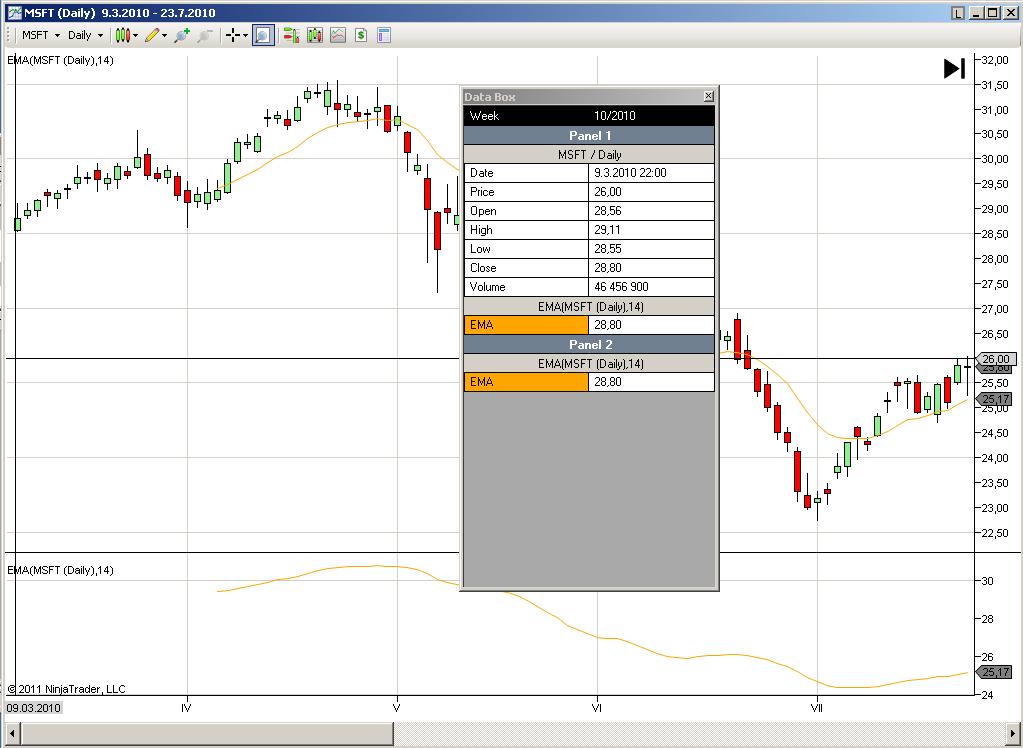Click the toolbar drag handle grip
The image size is (1023, 748).
pos(10,35)
